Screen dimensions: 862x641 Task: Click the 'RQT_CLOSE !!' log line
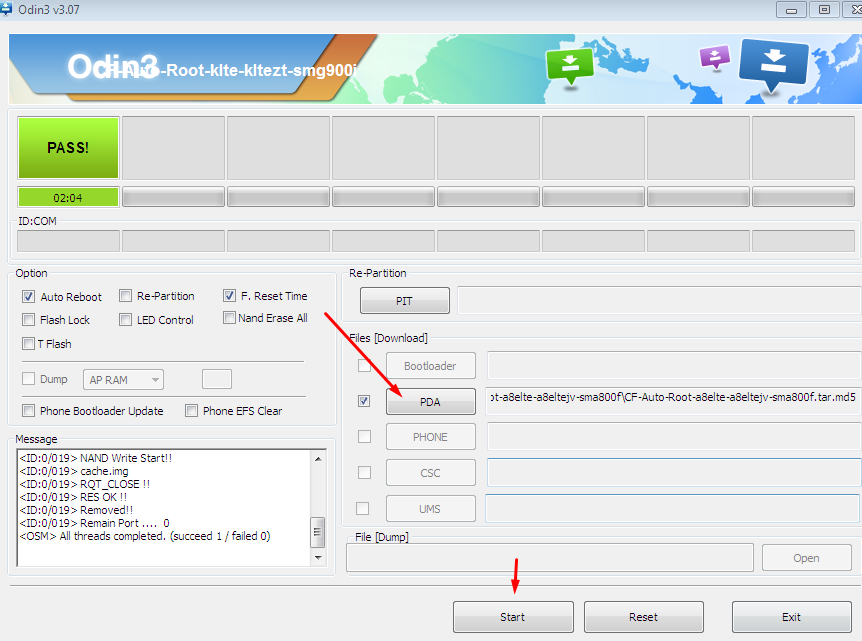[x=85, y=484]
